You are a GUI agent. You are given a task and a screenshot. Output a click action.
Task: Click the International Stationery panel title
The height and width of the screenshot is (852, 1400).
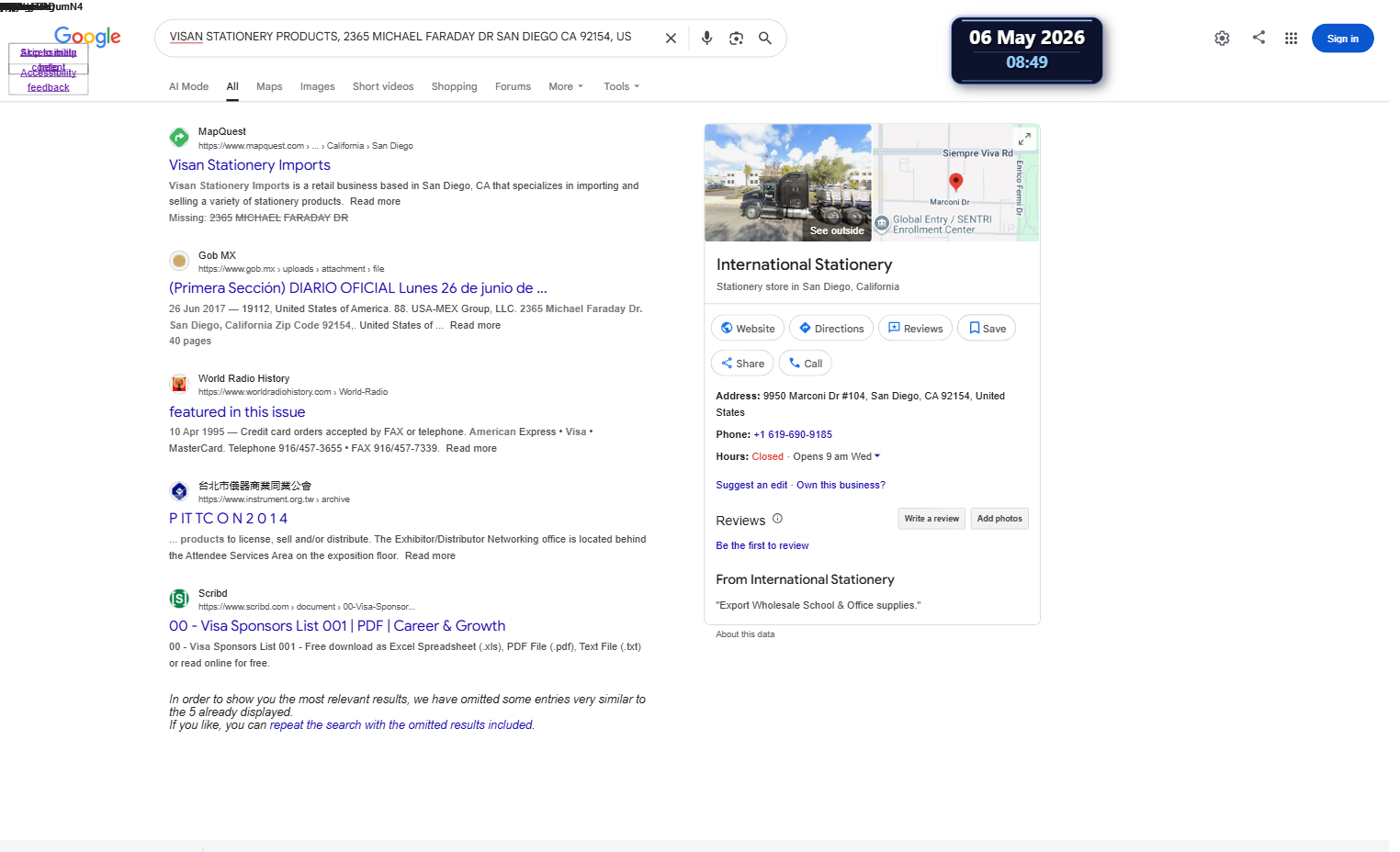pos(804,264)
